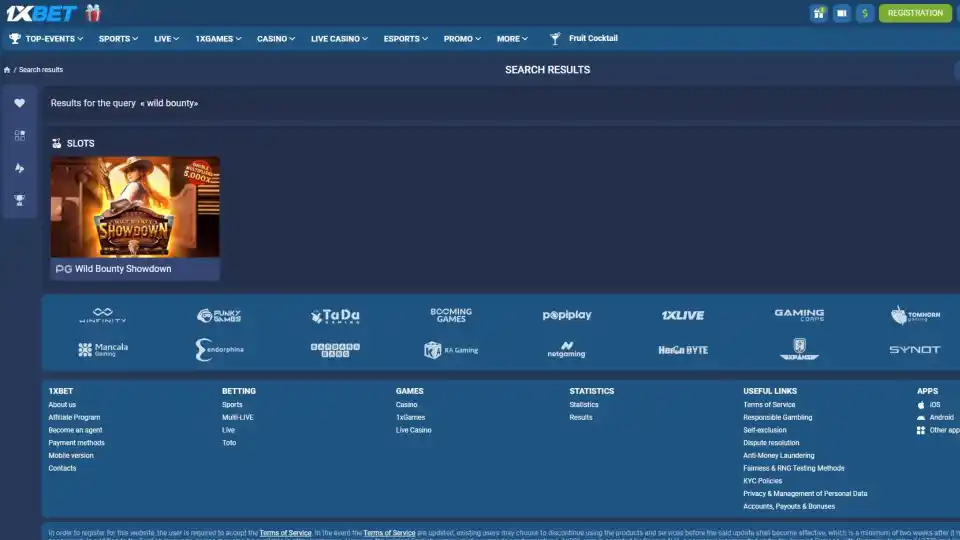Image resolution: width=960 pixels, height=540 pixels.
Task: Open the Affiliate Program footer link
Action: point(74,418)
